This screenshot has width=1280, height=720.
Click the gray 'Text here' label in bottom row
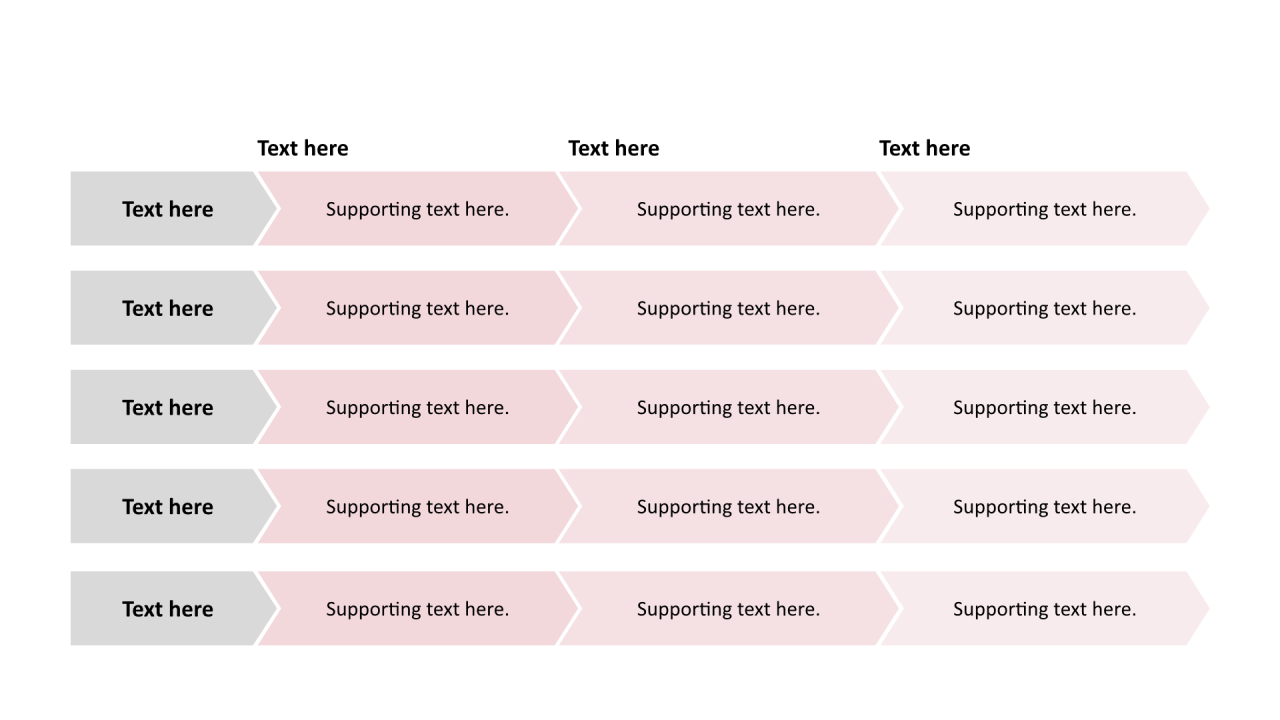(x=168, y=608)
